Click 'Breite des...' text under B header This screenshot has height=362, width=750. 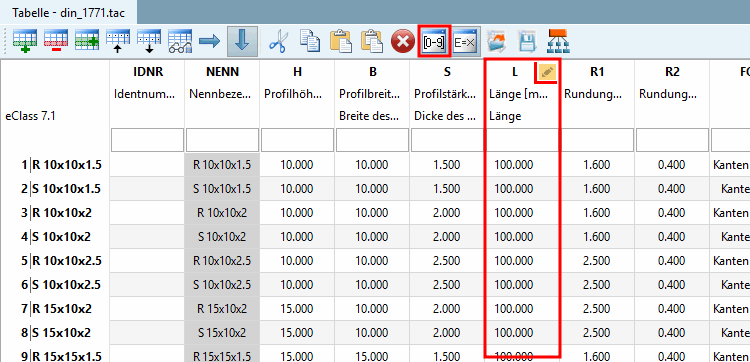click(x=369, y=116)
